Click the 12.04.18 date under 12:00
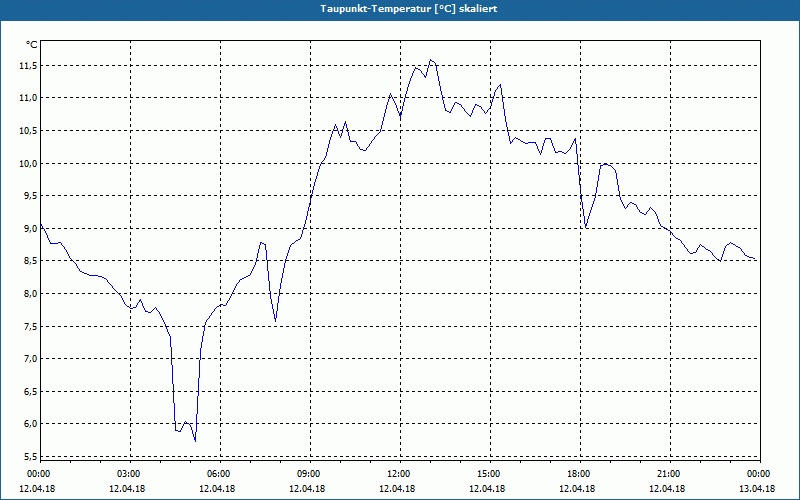The image size is (800, 500). (397, 489)
